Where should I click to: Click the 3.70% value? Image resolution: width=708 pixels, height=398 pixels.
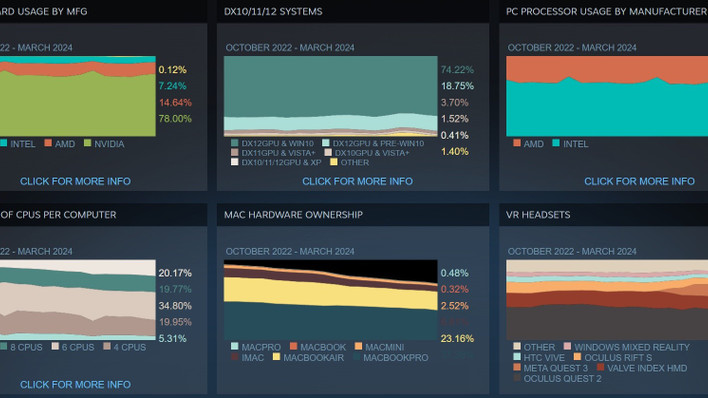point(455,103)
